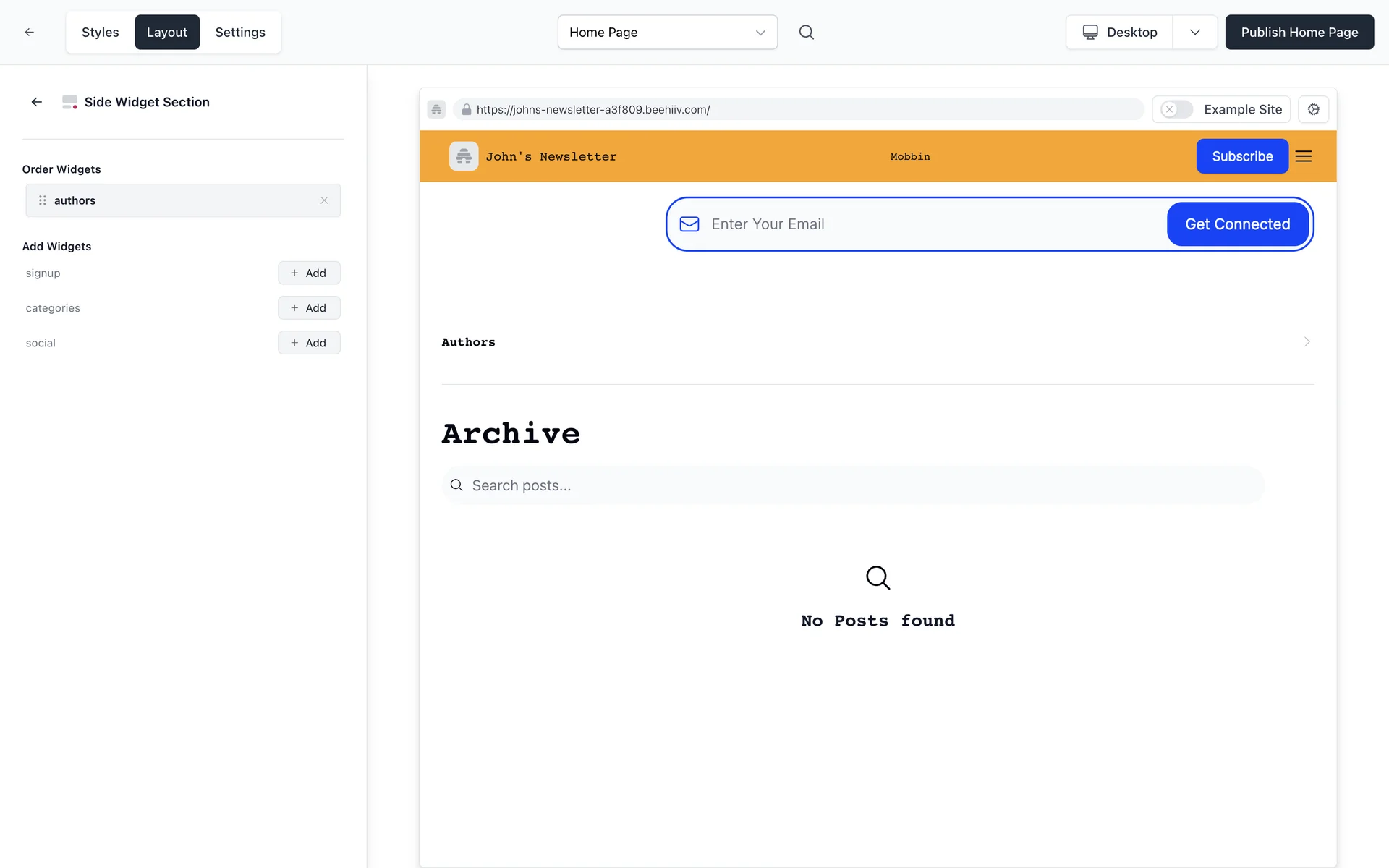Add the social widget
The image size is (1389, 868).
click(309, 343)
